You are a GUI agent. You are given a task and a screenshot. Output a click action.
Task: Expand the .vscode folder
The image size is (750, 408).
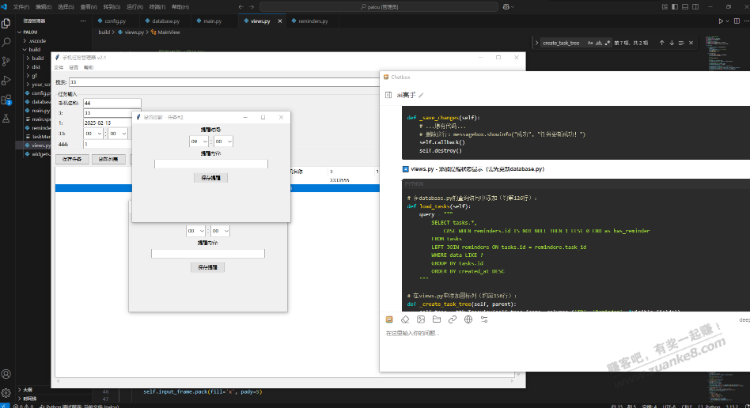coord(36,41)
